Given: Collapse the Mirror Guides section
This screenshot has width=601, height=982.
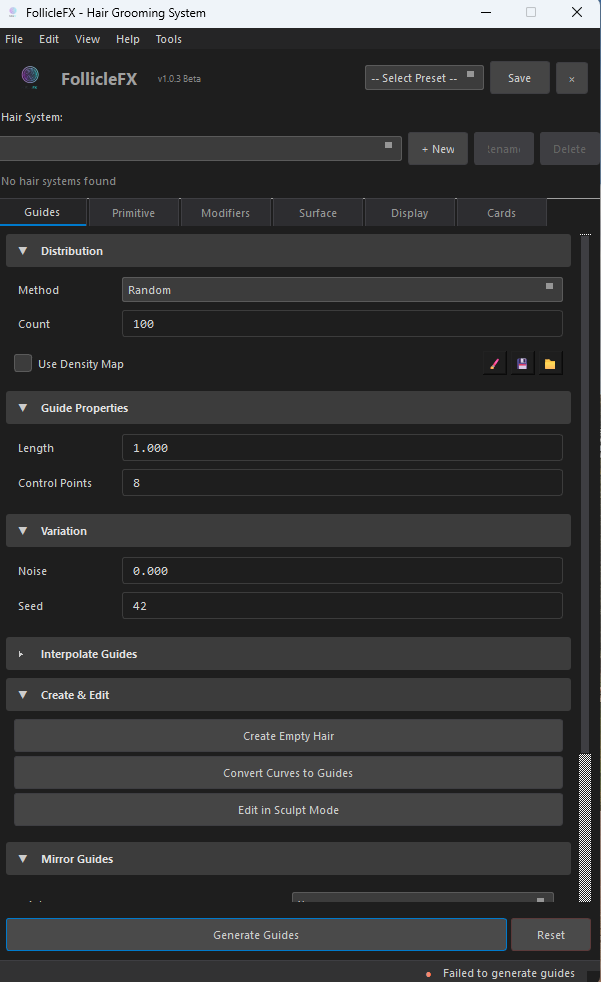Looking at the screenshot, I should tap(288, 859).
